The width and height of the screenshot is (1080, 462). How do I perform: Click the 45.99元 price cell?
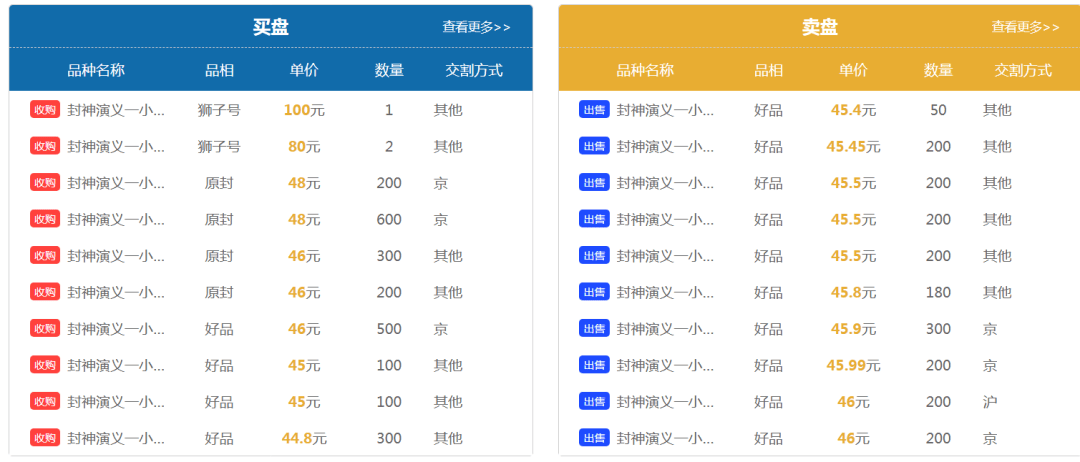point(853,365)
